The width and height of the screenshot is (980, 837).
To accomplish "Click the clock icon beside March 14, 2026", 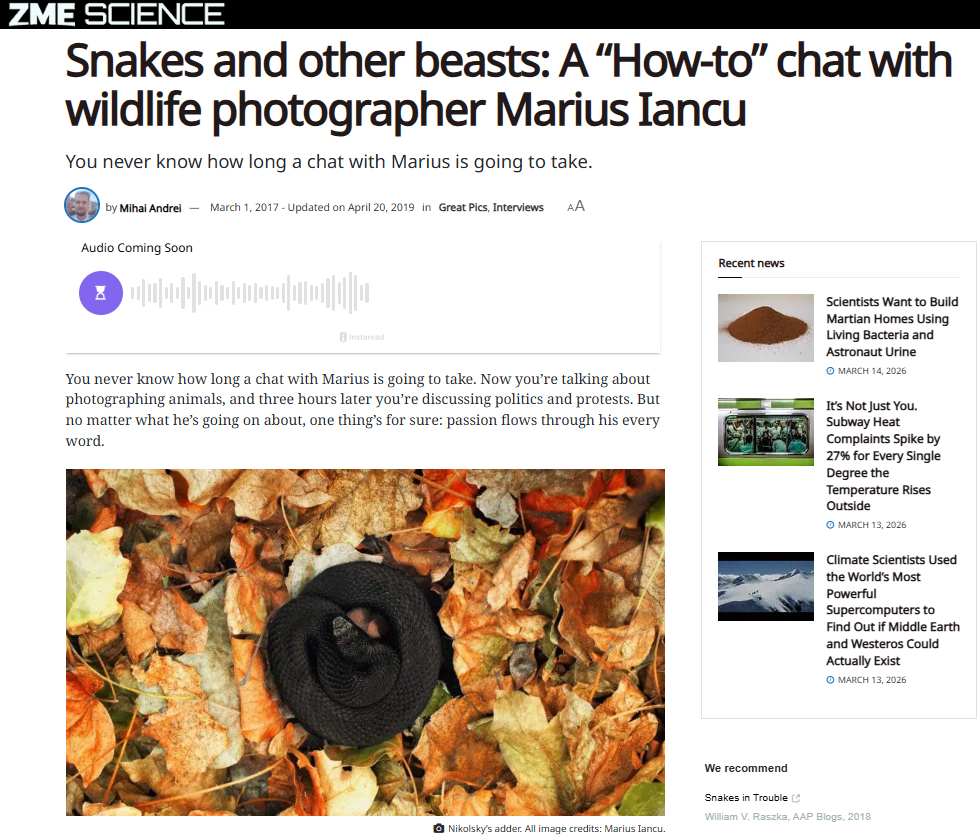I will click(x=830, y=371).
